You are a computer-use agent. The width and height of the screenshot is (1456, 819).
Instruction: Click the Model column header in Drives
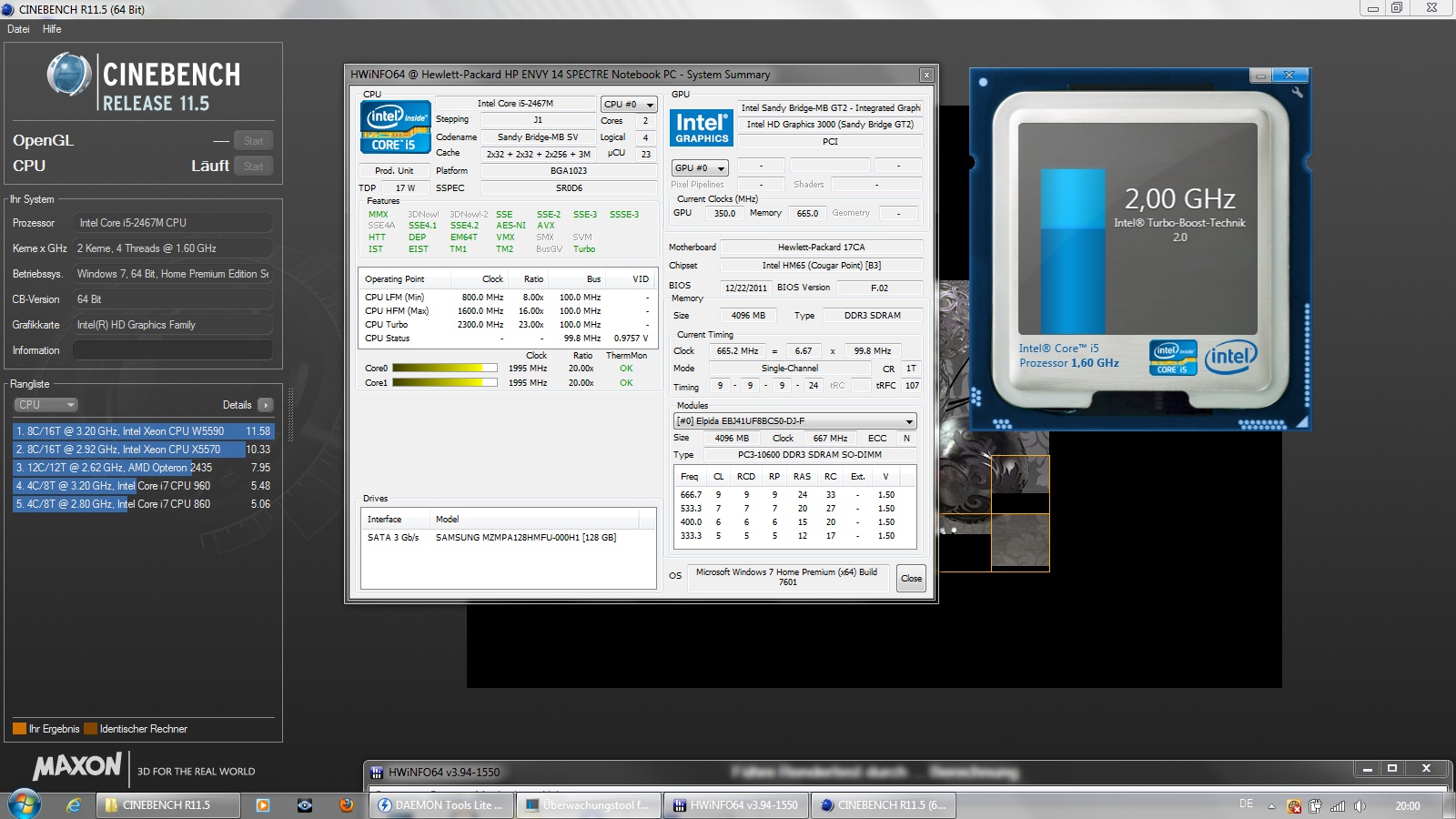pyautogui.click(x=535, y=520)
